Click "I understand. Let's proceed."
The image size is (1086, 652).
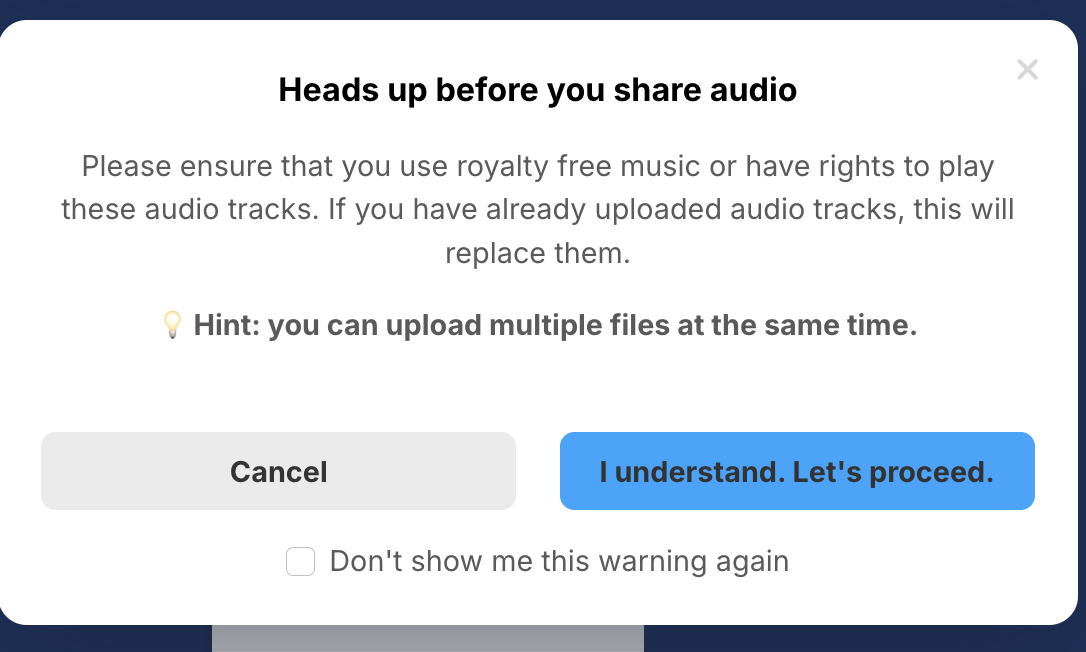click(x=797, y=471)
